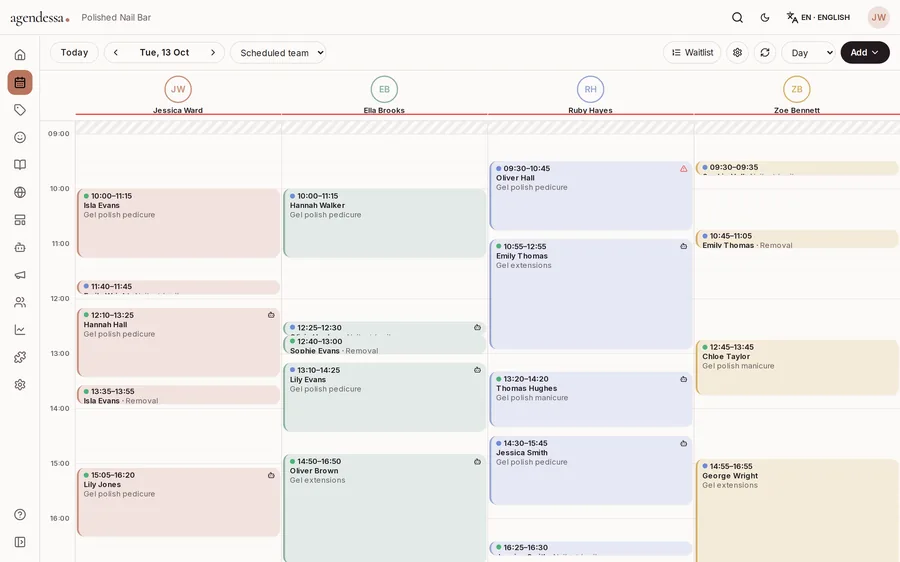
Task: Collapse the sidebar panel icon
Action: (x=20, y=542)
